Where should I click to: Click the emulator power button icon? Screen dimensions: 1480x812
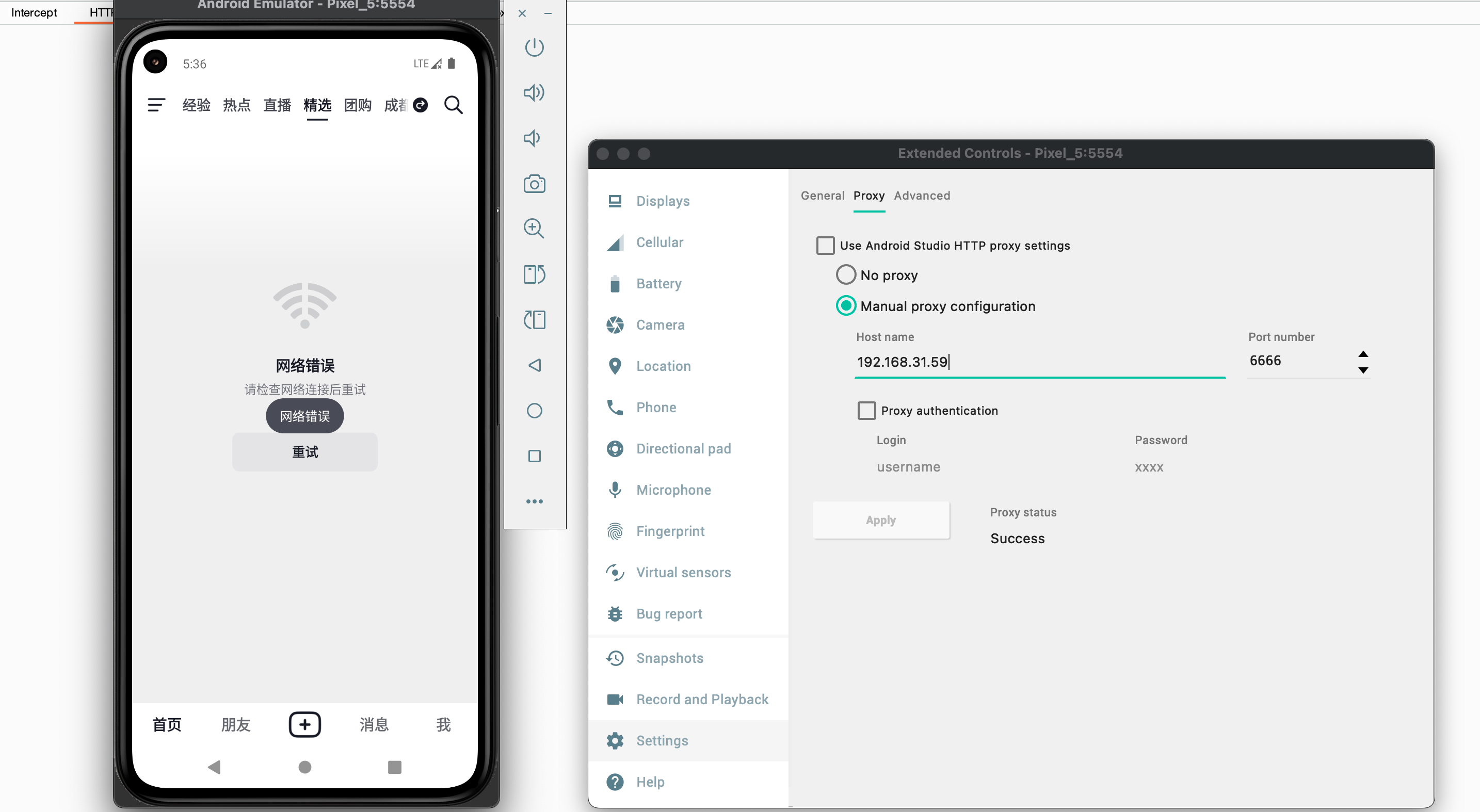(534, 47)
